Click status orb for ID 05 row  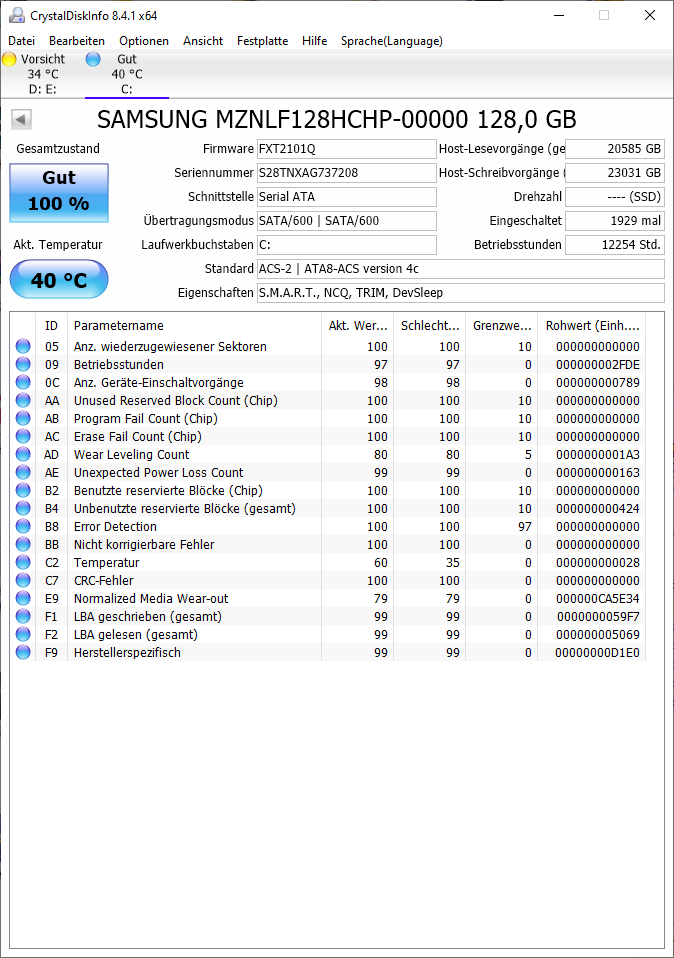pos(23,346)
